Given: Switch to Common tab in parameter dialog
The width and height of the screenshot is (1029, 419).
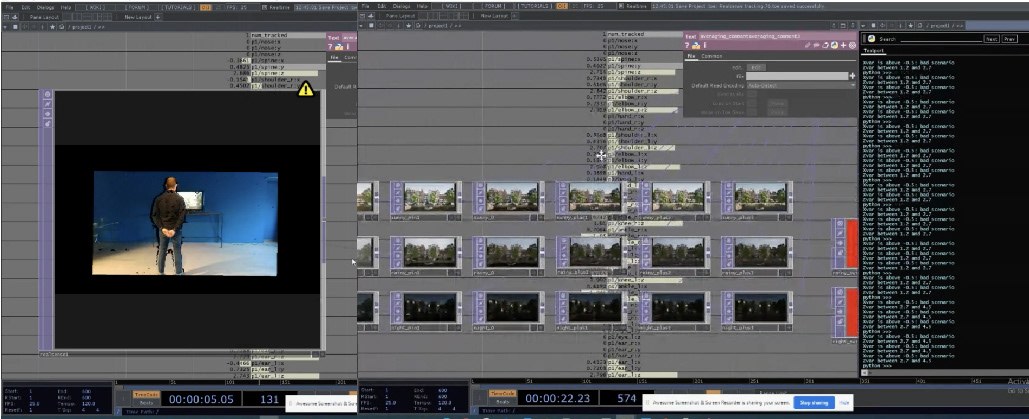Looking at the screenshot, I should (711, 56).
